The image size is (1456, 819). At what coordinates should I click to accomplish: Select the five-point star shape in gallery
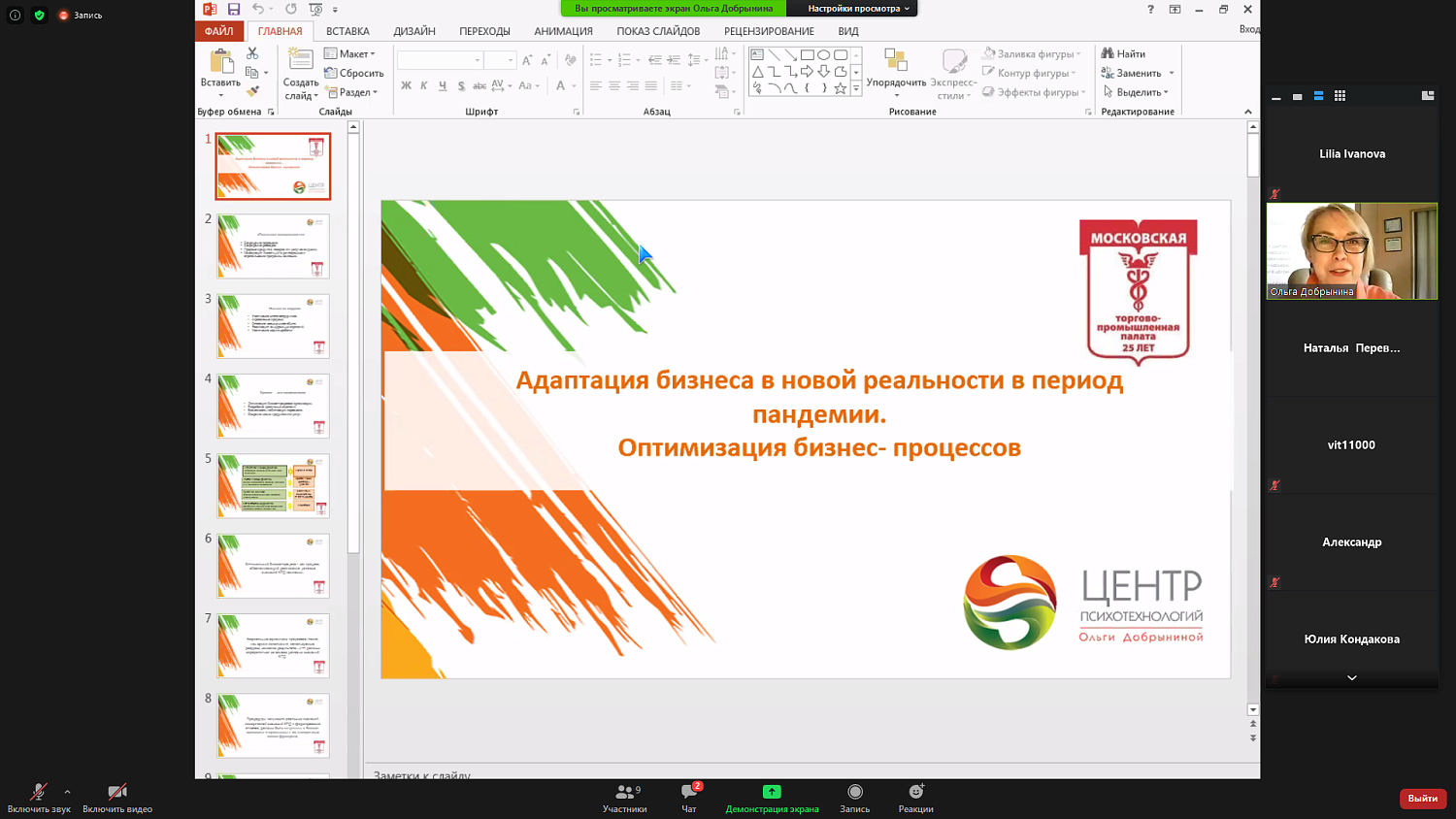pyautogui.click(x=841, y=88)
